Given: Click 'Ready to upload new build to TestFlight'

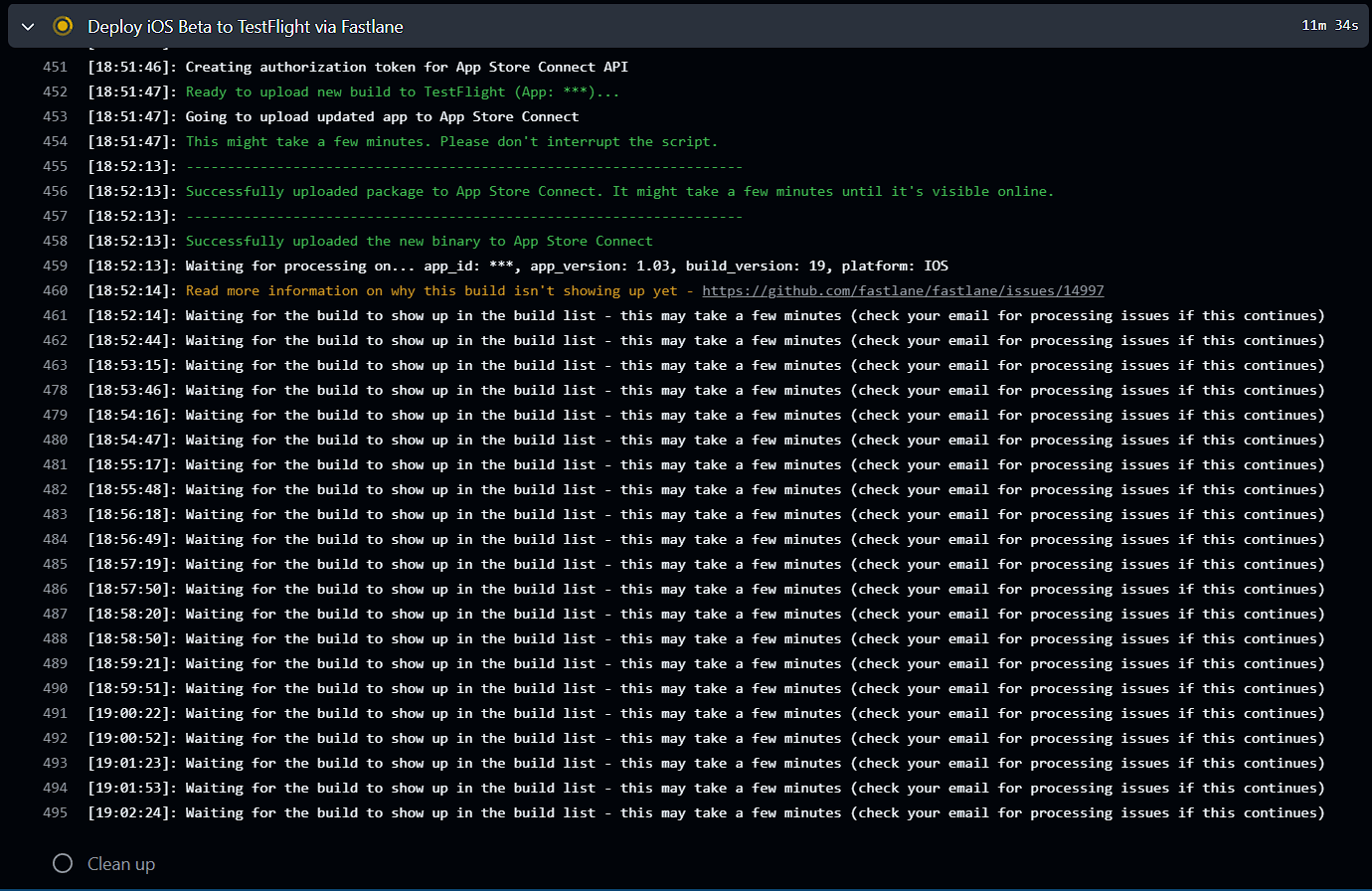Looking at the screenshot, I should (x=403, y=91).
